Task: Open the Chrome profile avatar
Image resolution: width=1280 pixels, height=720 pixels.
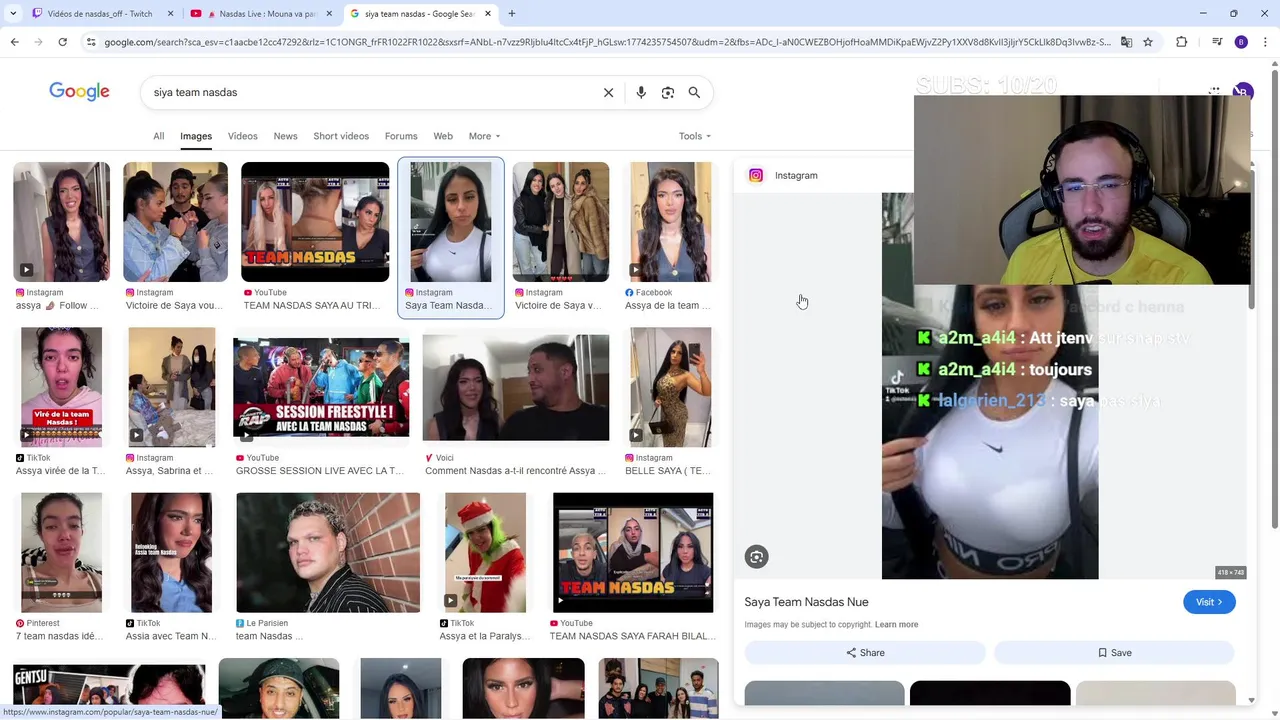Action: (x=1241, y=42)
